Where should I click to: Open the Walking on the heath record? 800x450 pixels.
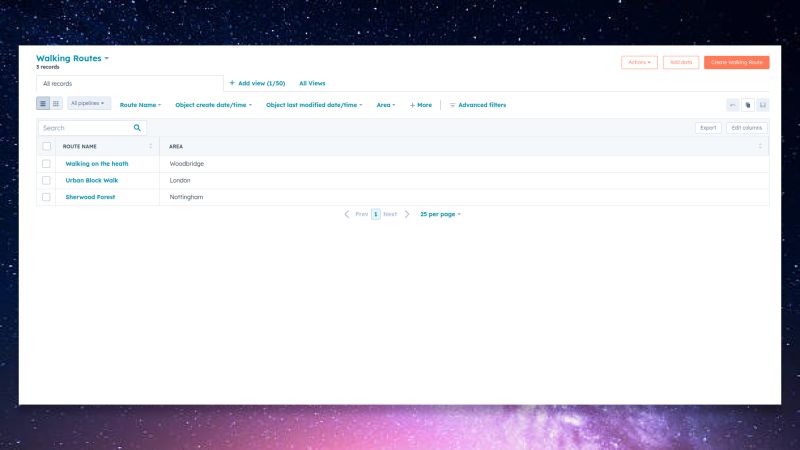pos(97,164)
